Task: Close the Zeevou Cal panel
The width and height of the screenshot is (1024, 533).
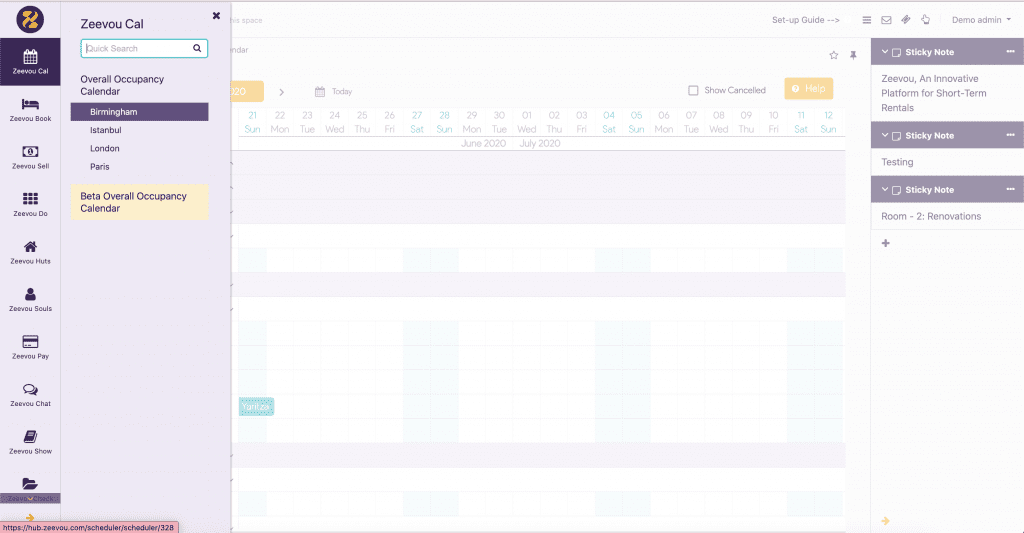Action: pos(216,16)
